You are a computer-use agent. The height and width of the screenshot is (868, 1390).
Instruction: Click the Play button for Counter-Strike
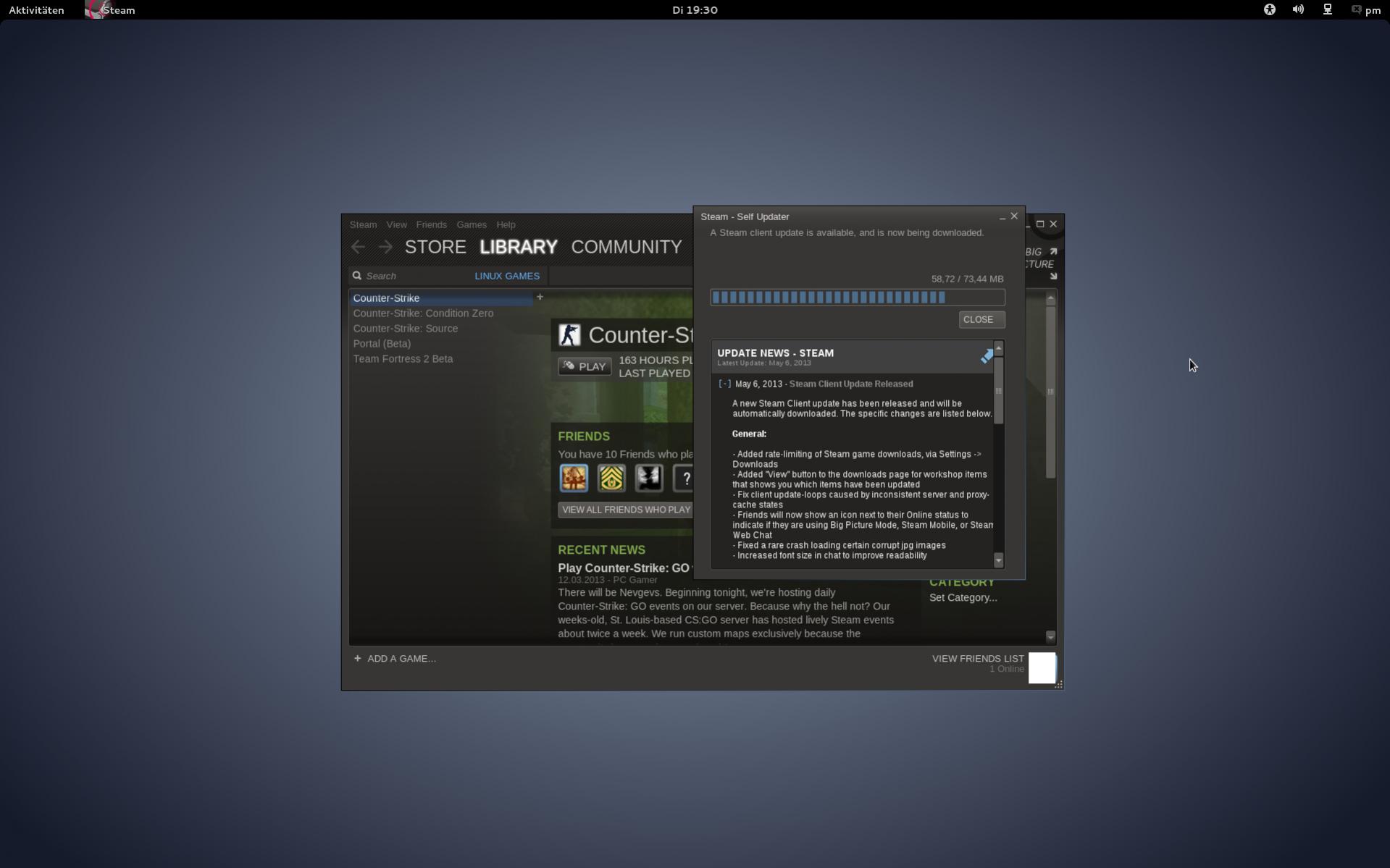pos(585,366)
